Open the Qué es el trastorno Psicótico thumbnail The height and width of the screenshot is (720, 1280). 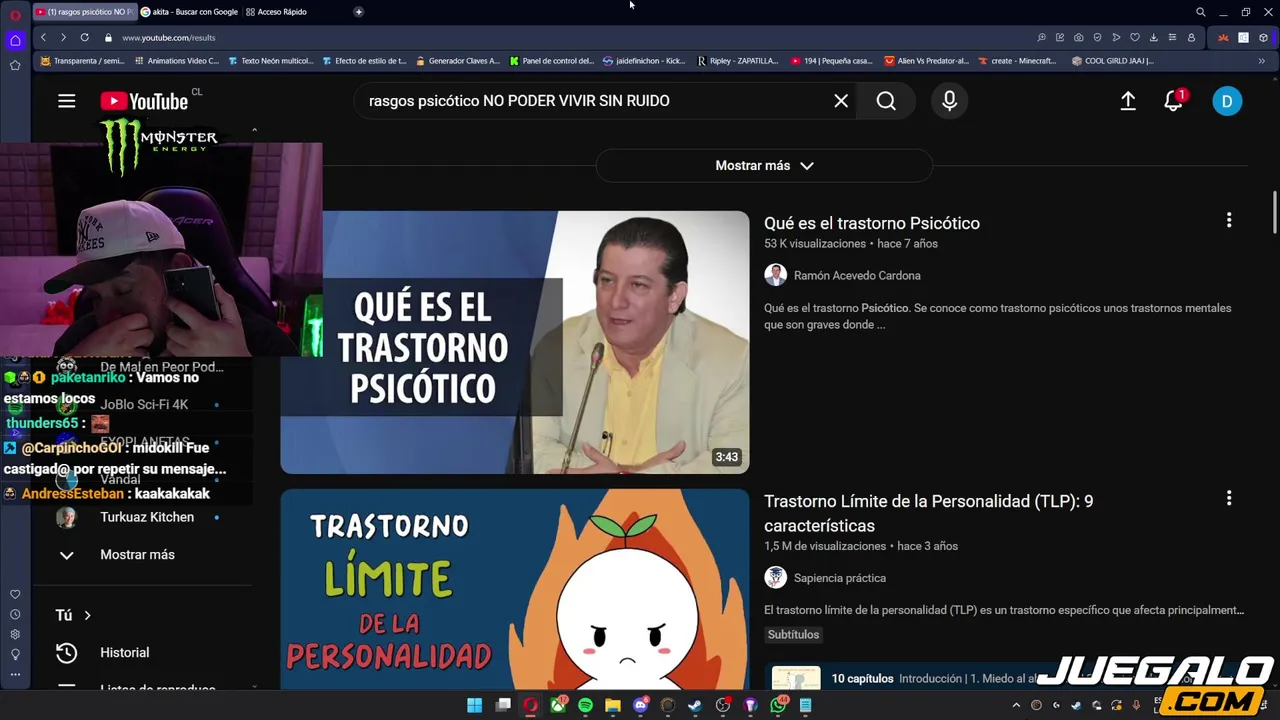(515, 342)
